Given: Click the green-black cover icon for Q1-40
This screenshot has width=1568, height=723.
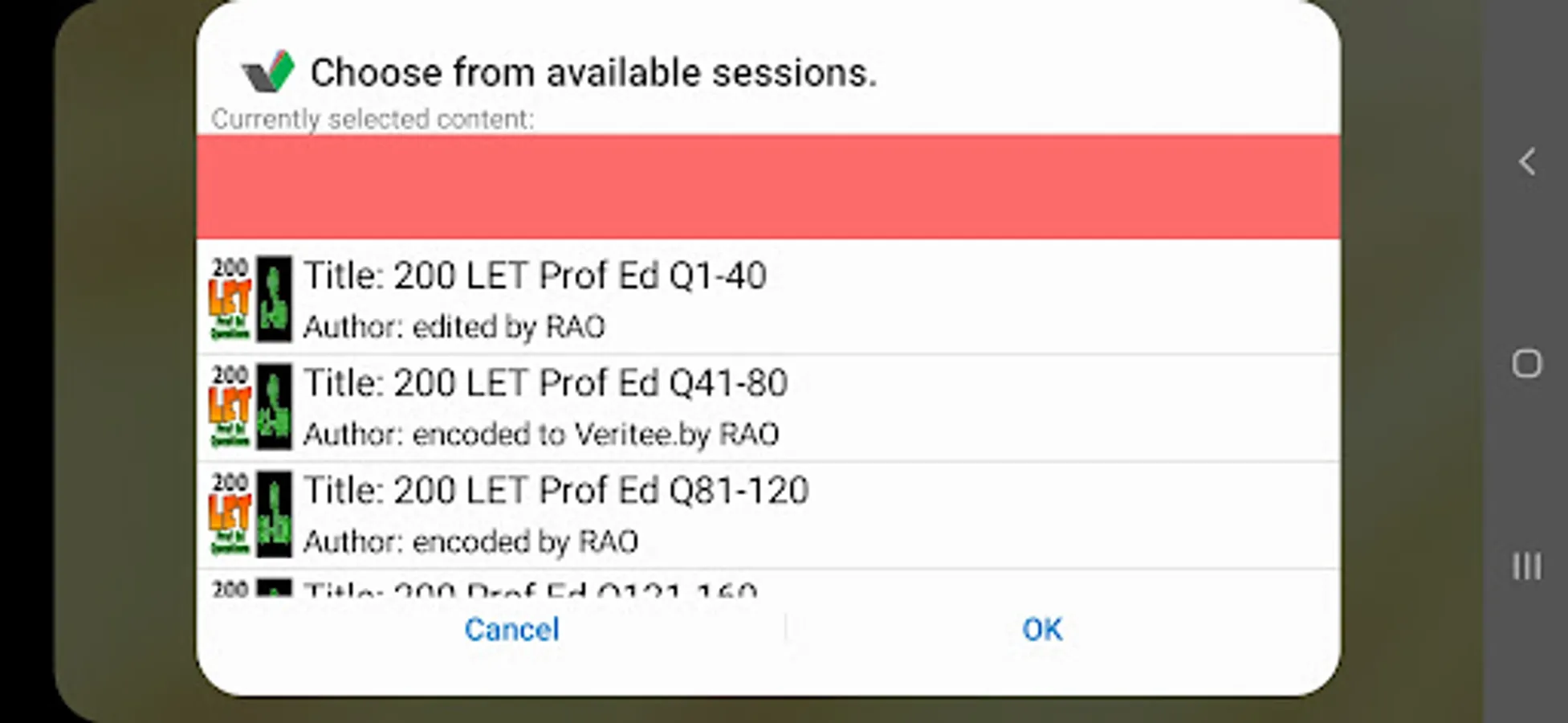Looking at the screenshot, I should coord(274,299).
